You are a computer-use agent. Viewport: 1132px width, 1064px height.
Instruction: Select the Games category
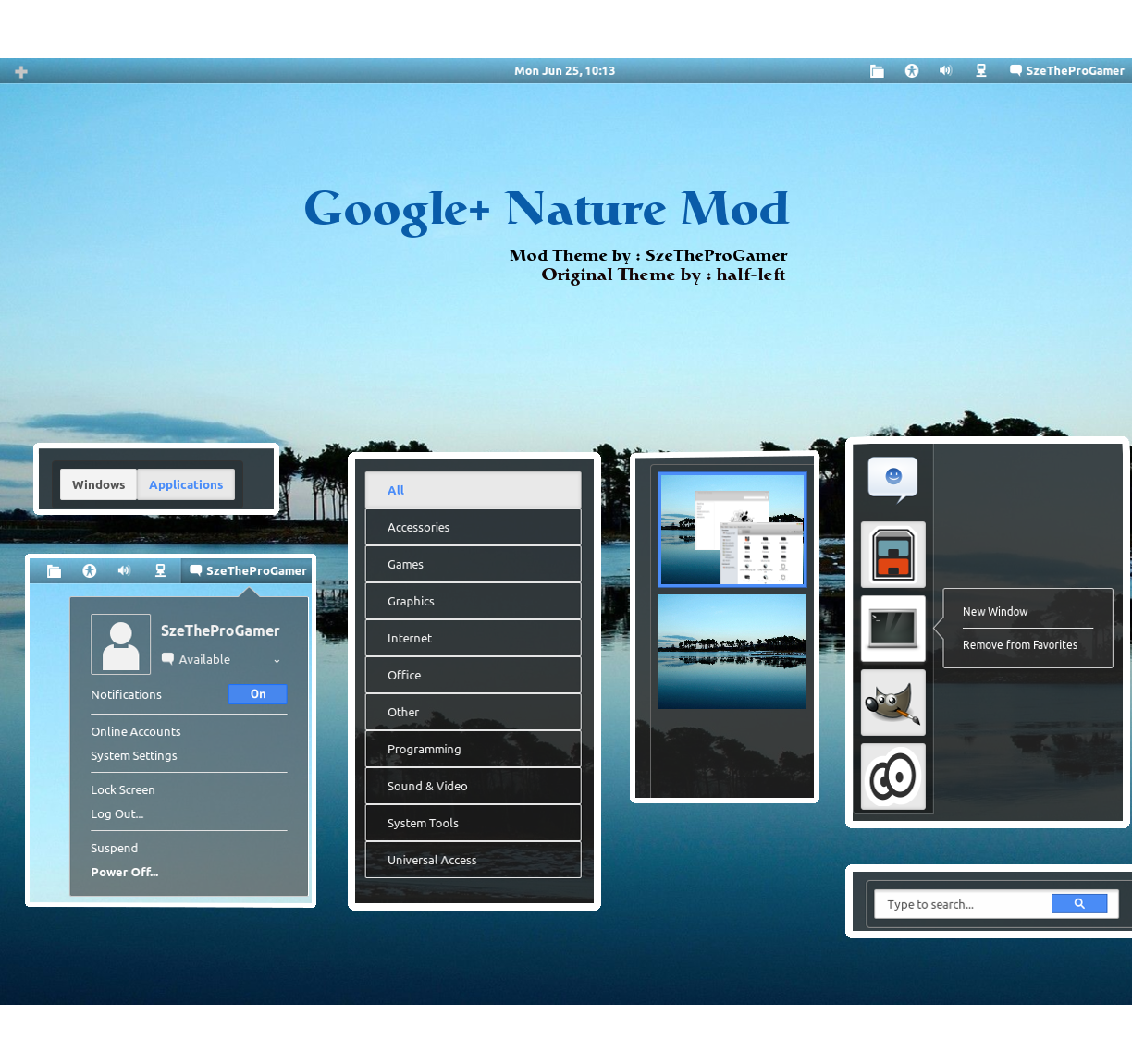click(474, 564)
